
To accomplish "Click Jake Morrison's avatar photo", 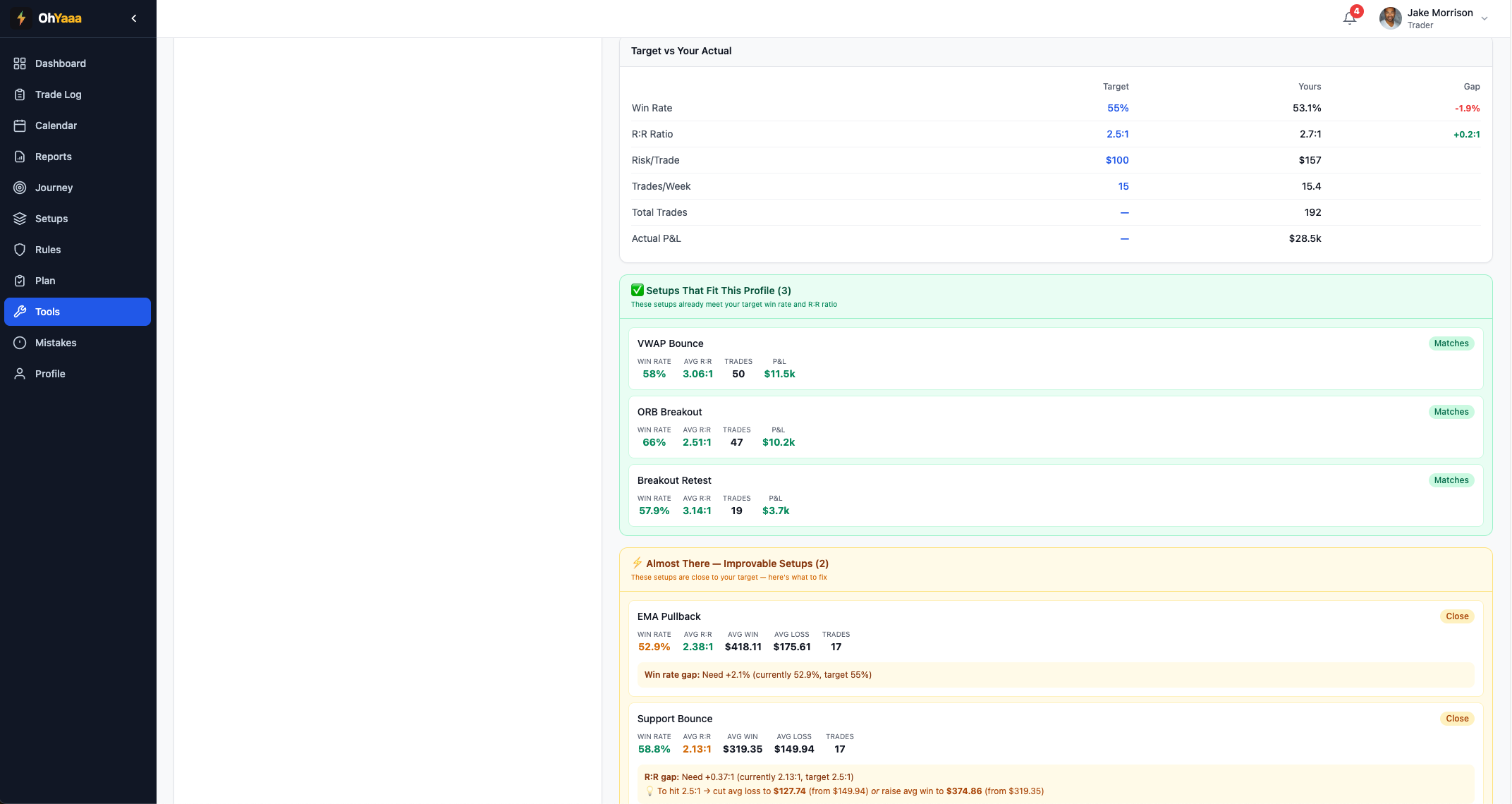I will coord(1390,18).
